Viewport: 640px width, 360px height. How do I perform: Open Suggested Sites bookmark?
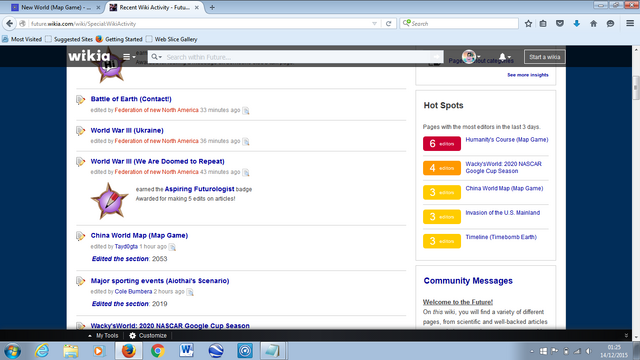tap(69, 39)
